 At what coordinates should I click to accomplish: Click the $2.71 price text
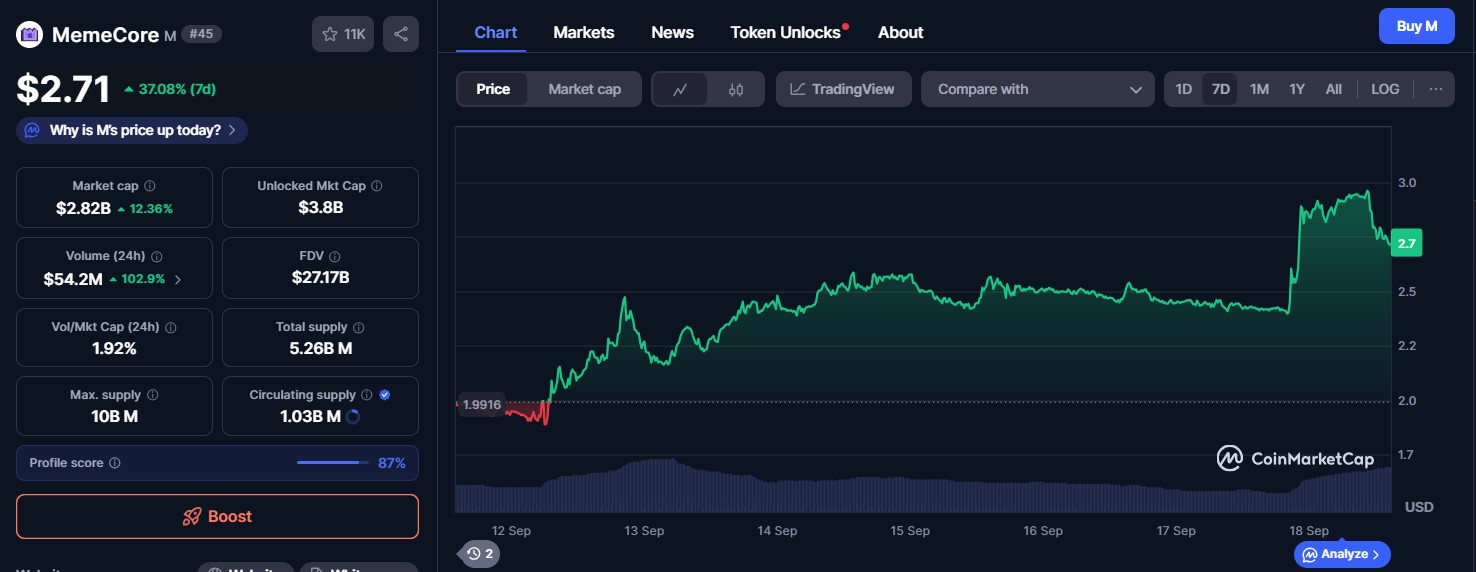(x=63, y=89)
